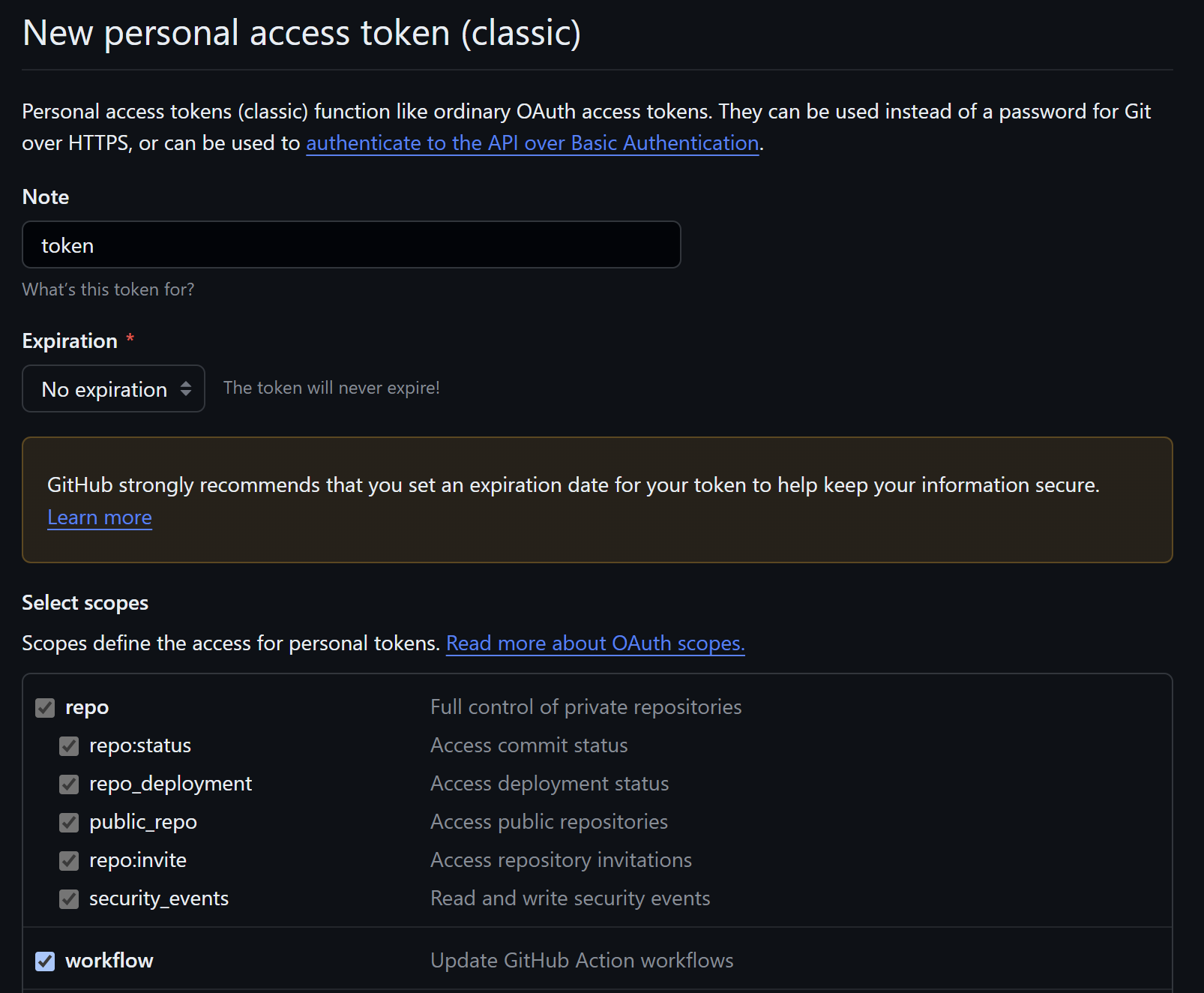This screenshot has width=1204, height=993.
Task: Click the Select scopes heading
Action: tap(85, 603)
